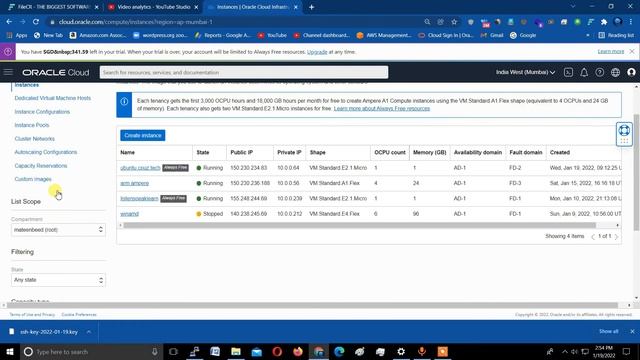This screenshot has width=640, height=360.
Task: Select the Instances Oracle Cloud tab
Action: [x=252, y=7]
